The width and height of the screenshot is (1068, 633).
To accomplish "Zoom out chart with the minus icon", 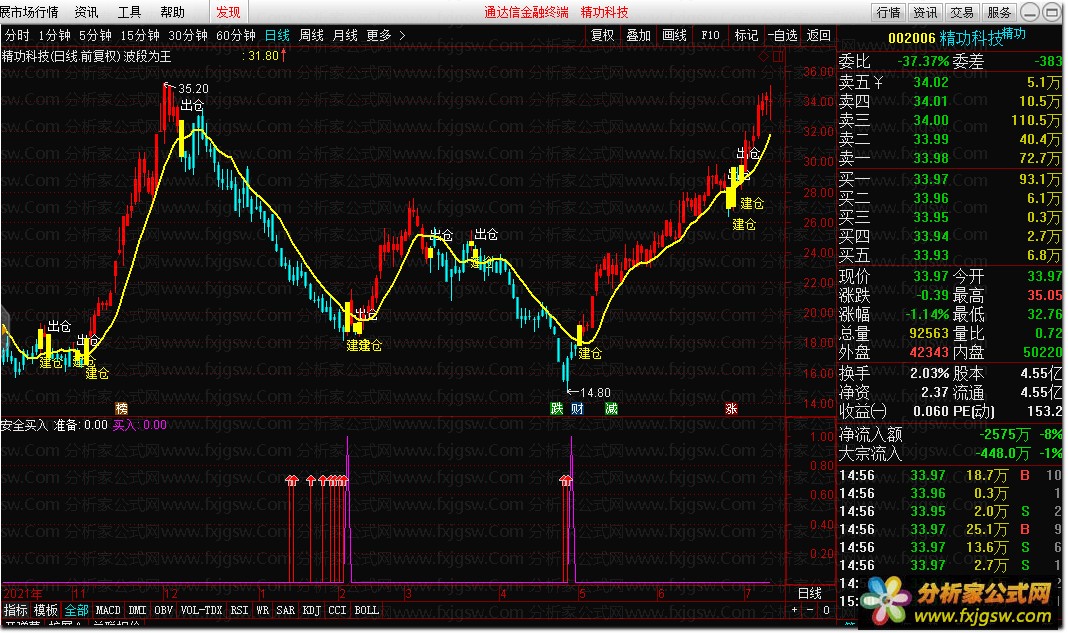I will click(x=810, y=610).
